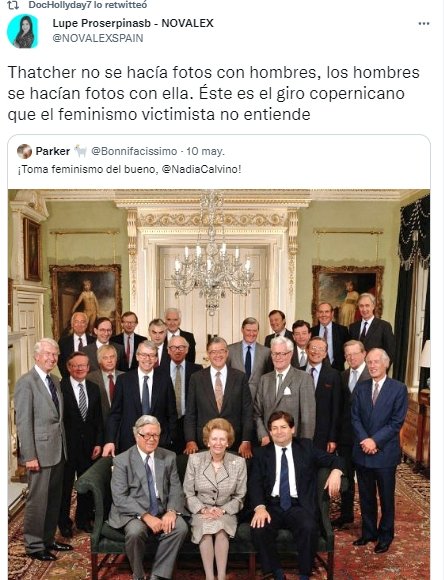Click the main tweet text about Thatcher
The image size is (444, 580).
(x=213, y=93)
